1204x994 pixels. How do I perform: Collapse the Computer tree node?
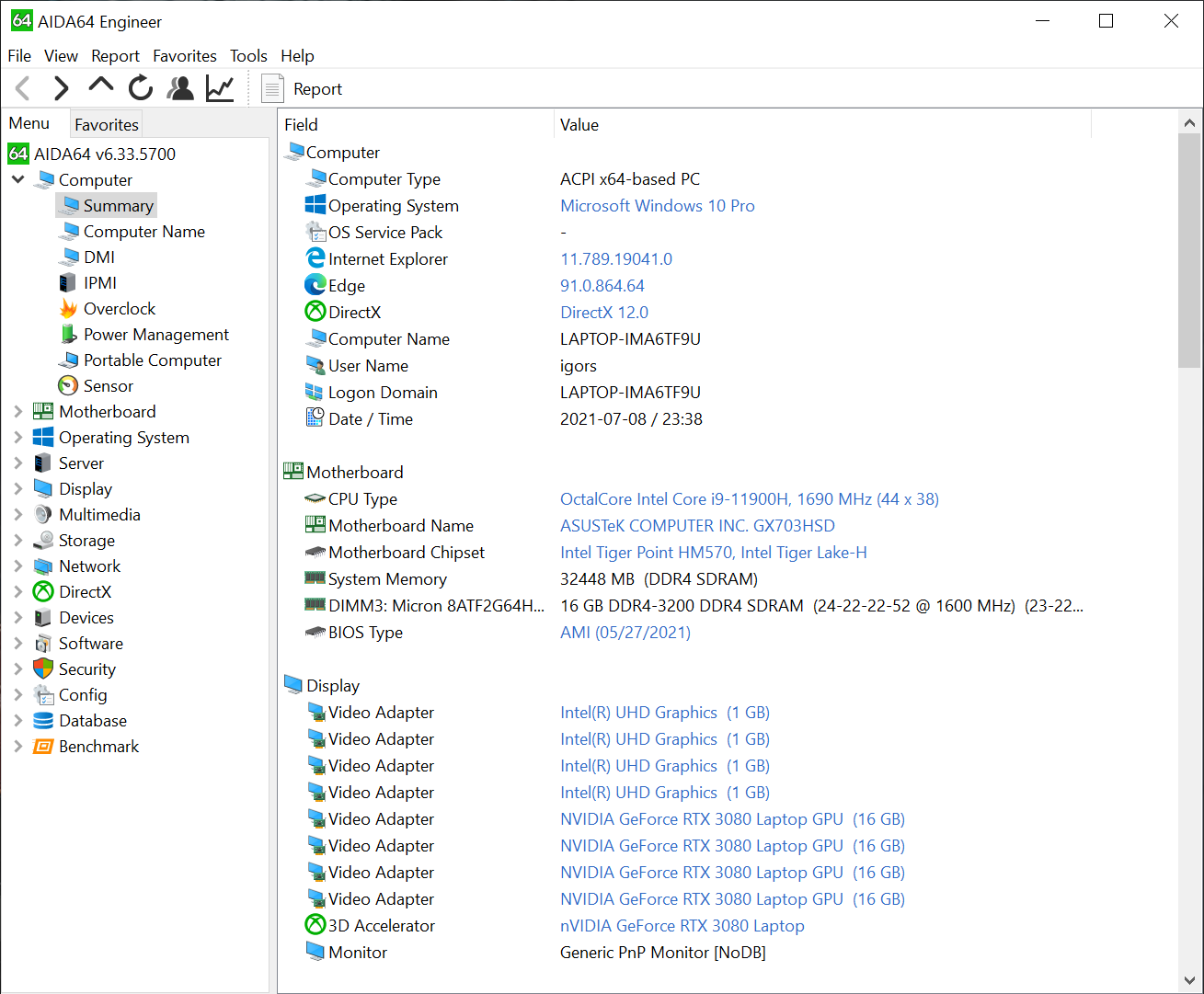[17, 180]
